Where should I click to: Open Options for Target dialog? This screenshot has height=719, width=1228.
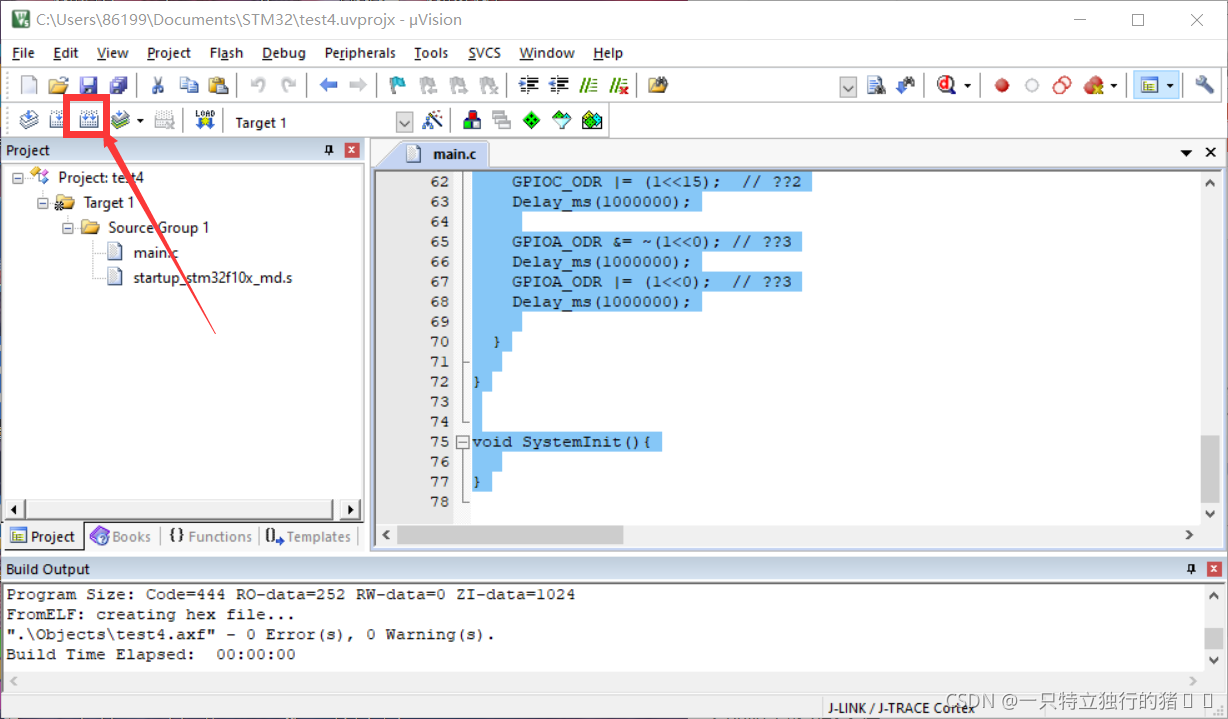[x=432, y=121]
